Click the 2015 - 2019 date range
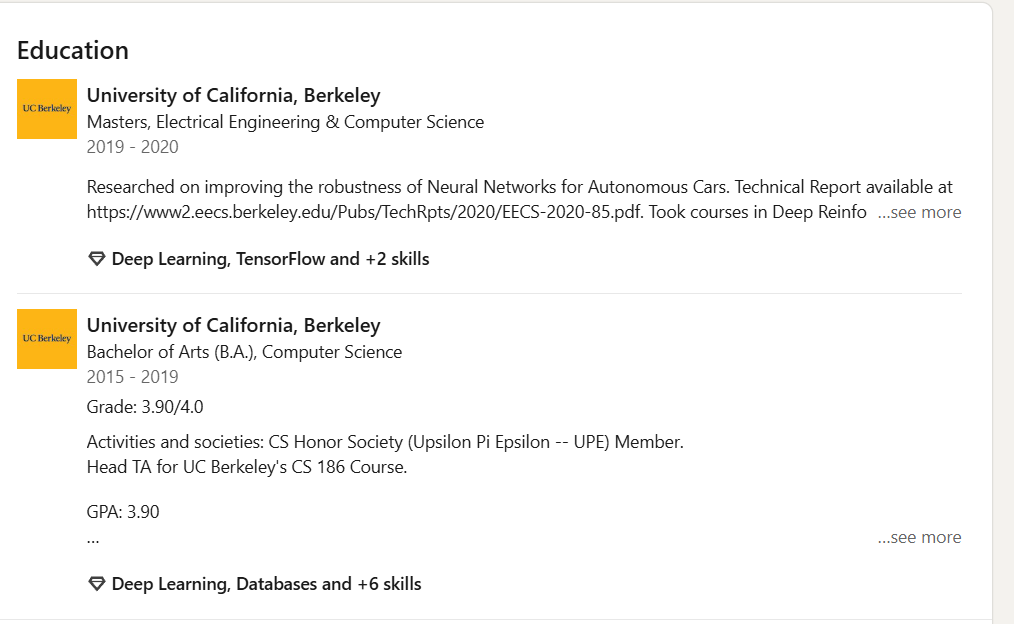1014x624 pixels. click(133, 377)
